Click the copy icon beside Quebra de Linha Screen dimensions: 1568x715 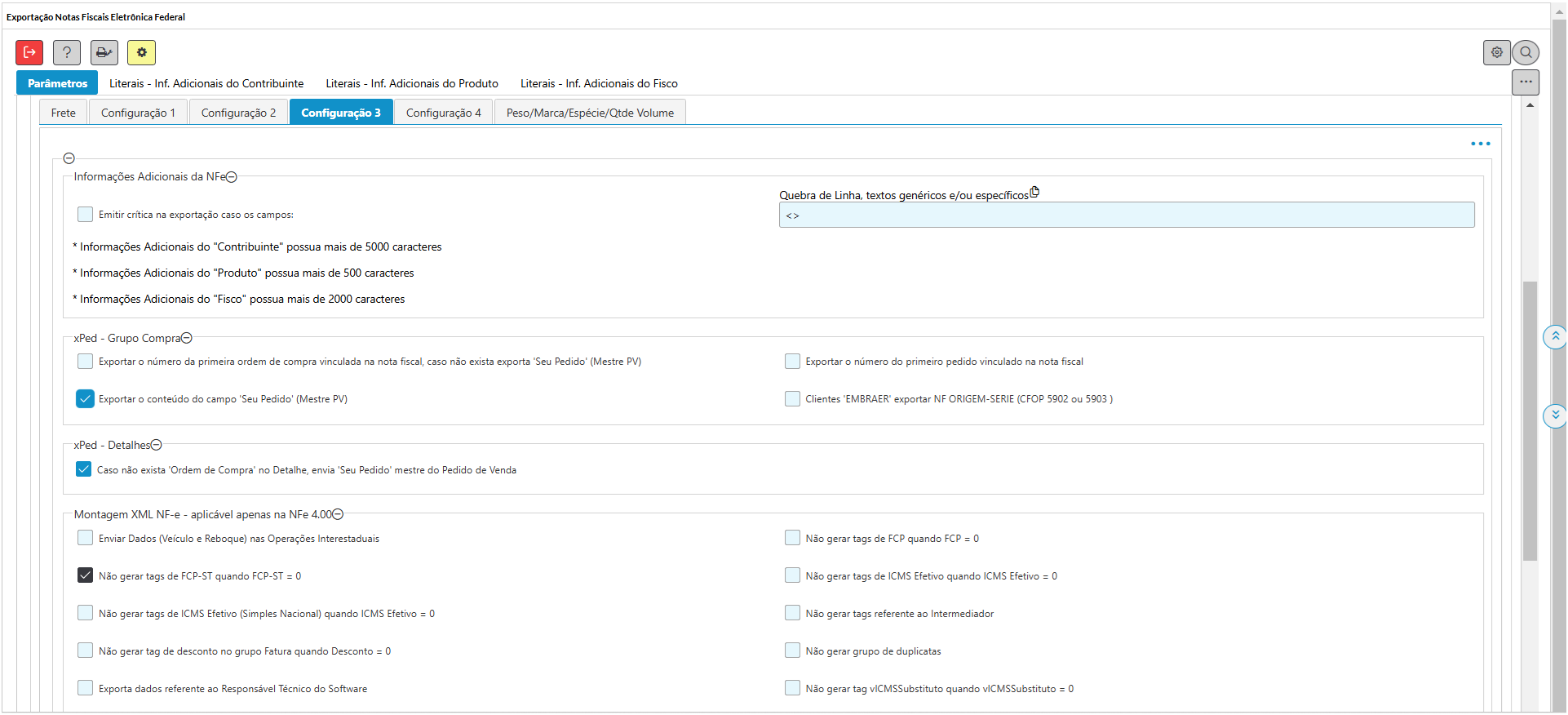tap(1034, 193)
